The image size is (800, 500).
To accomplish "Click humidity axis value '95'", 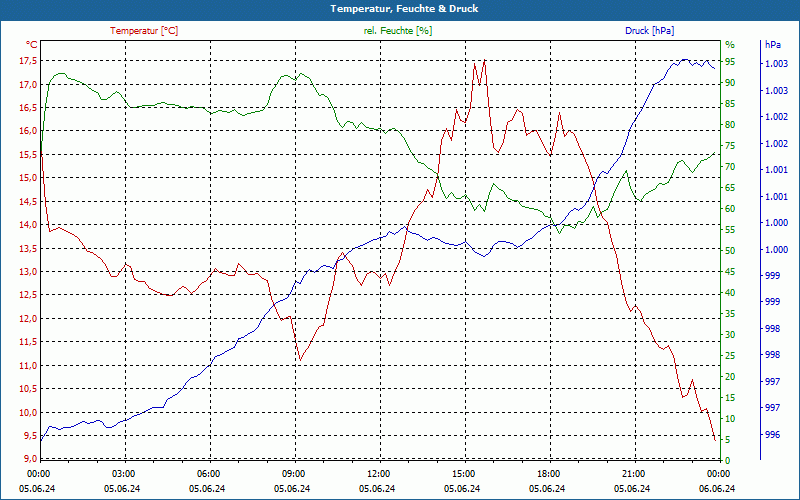I will (730, 62).
